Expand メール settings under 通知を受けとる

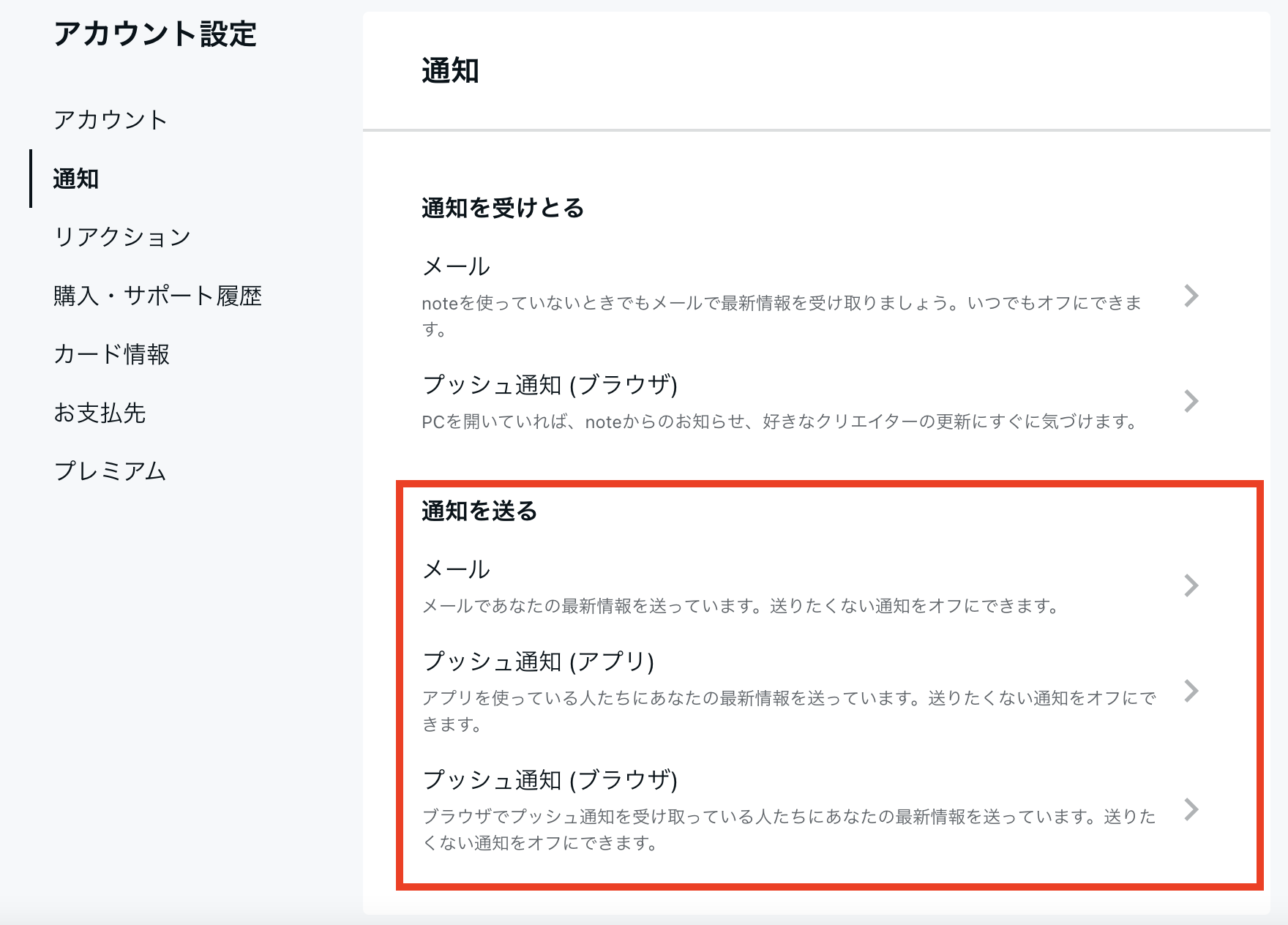pyautogui.click(x=454, y=266)
